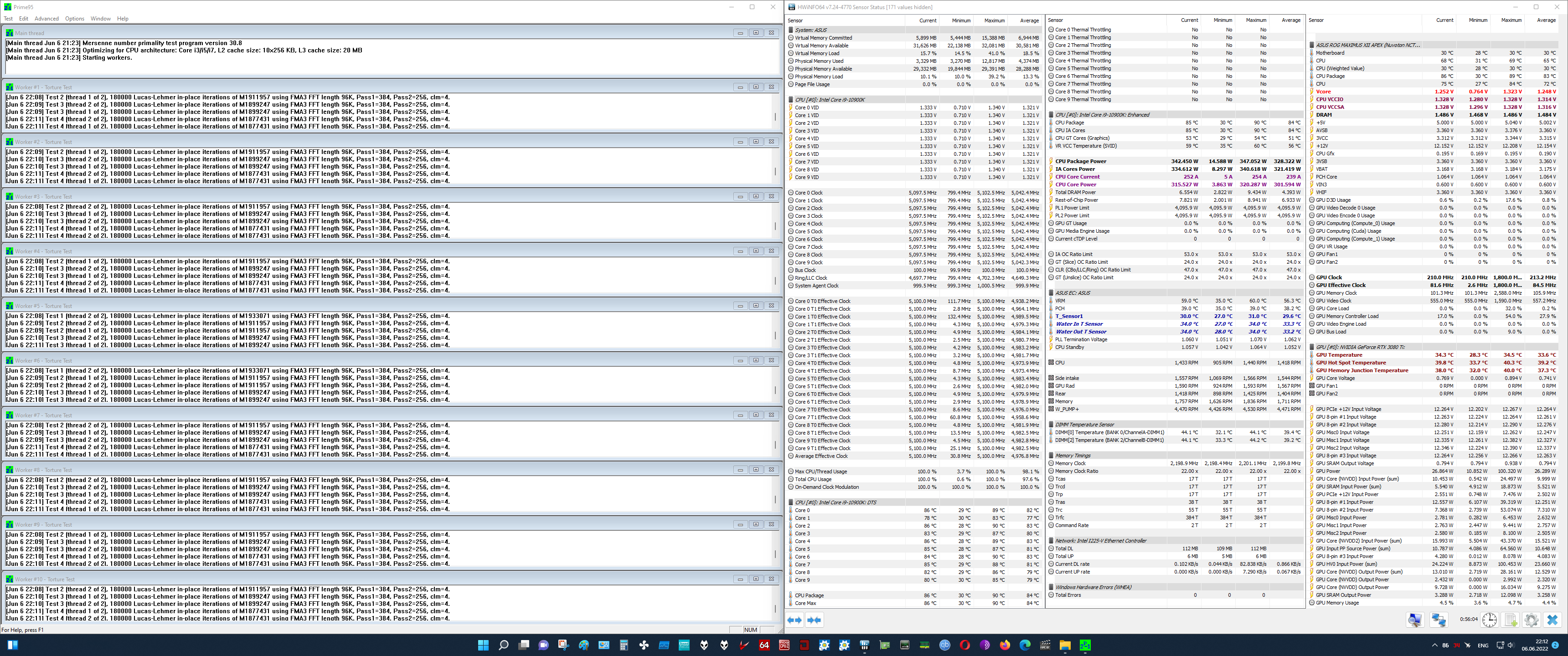Open the Window dropdown menu

pyautogui.click(x=100, y=19)
